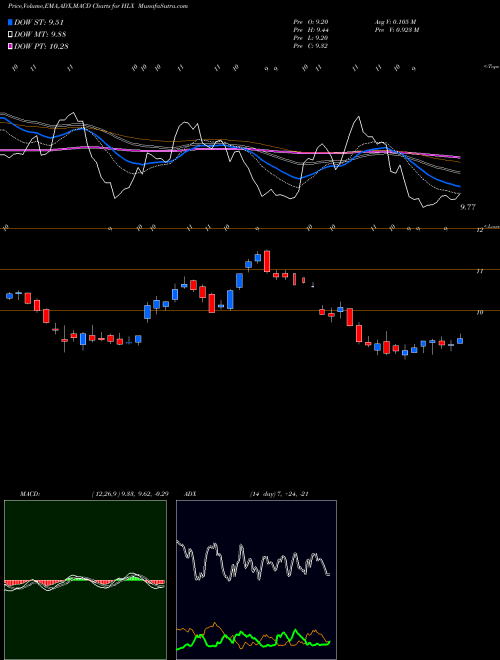The width and height of the screenshot is (500, 660).
Task: Click the last blue candlestick on the far right
Action: [460, 340]
